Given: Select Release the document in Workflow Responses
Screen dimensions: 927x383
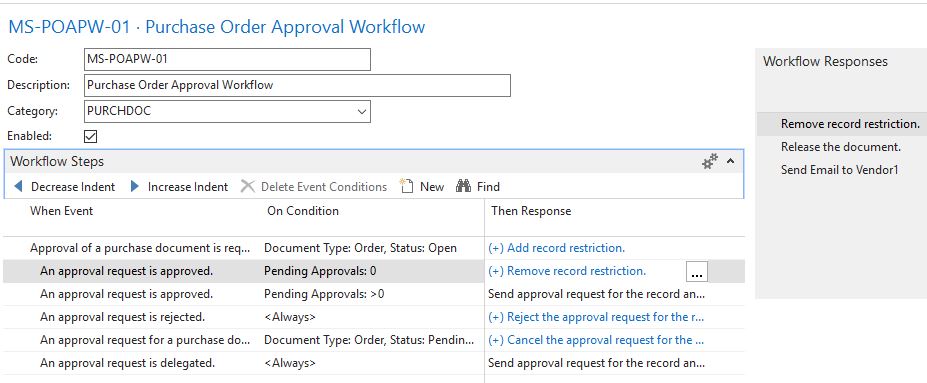Looking at the screenshot, I should point(841,147).
